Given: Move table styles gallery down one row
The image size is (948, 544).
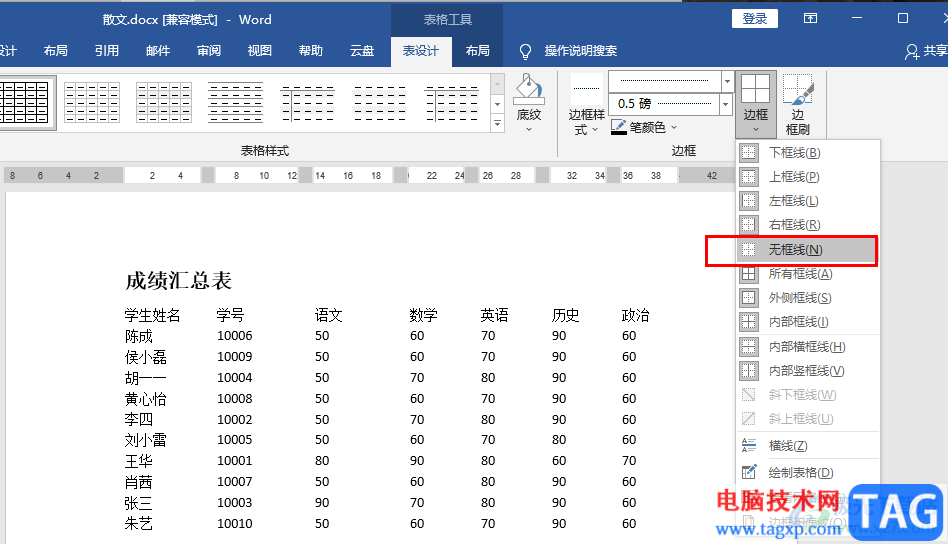Looking at the screenshot, I should 497,104.
